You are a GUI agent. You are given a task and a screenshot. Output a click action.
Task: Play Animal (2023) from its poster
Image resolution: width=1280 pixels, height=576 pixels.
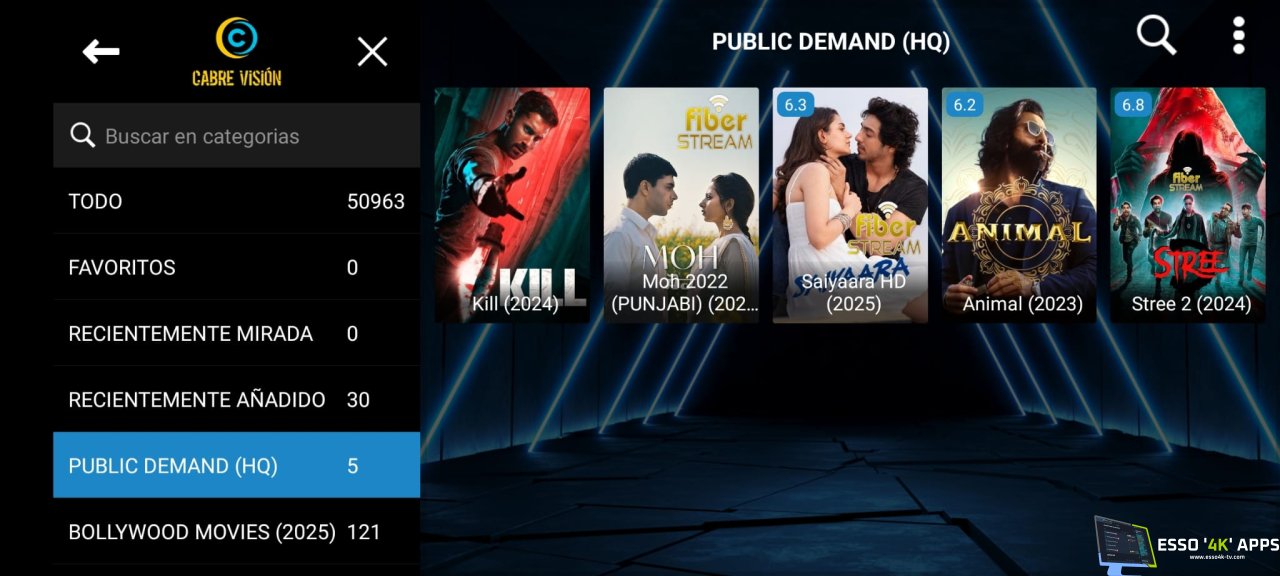pos(1019,205)
